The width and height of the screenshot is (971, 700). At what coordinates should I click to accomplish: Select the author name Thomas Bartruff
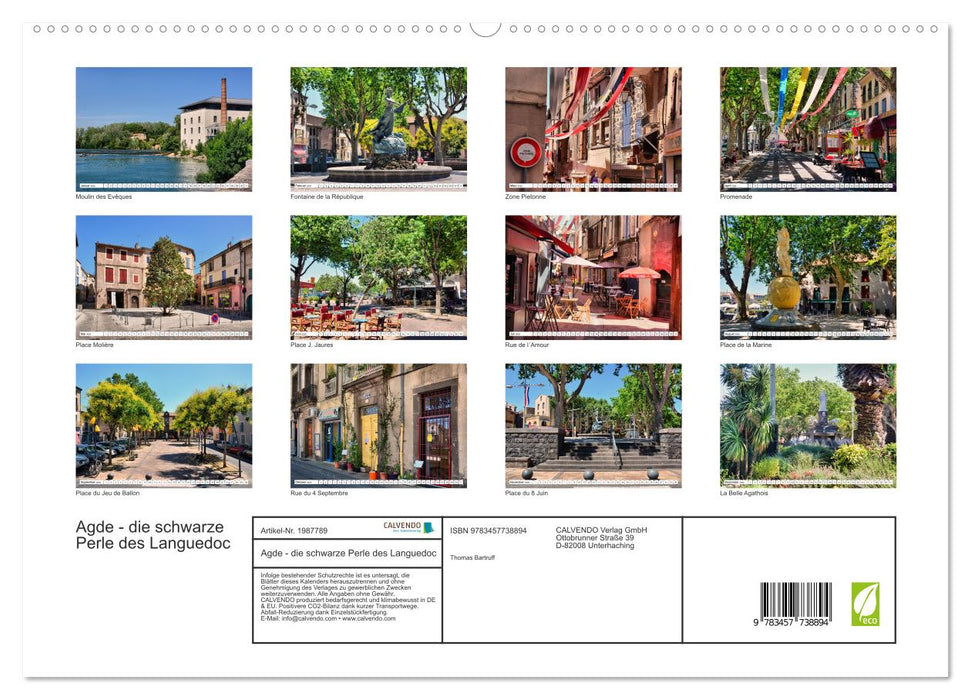[x=473, y=558]
